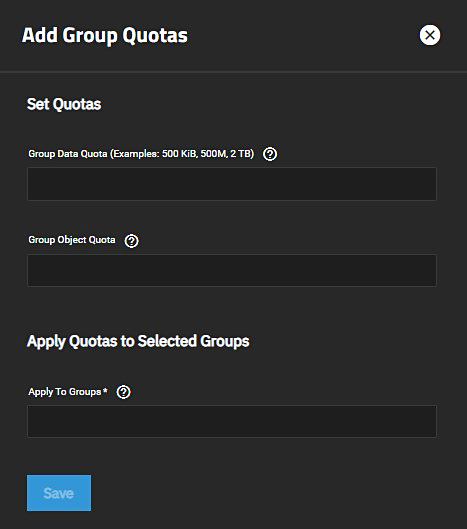Focus the Group Data Quota input field
Viewport: 467px width, 529px height.
[232, 184]
